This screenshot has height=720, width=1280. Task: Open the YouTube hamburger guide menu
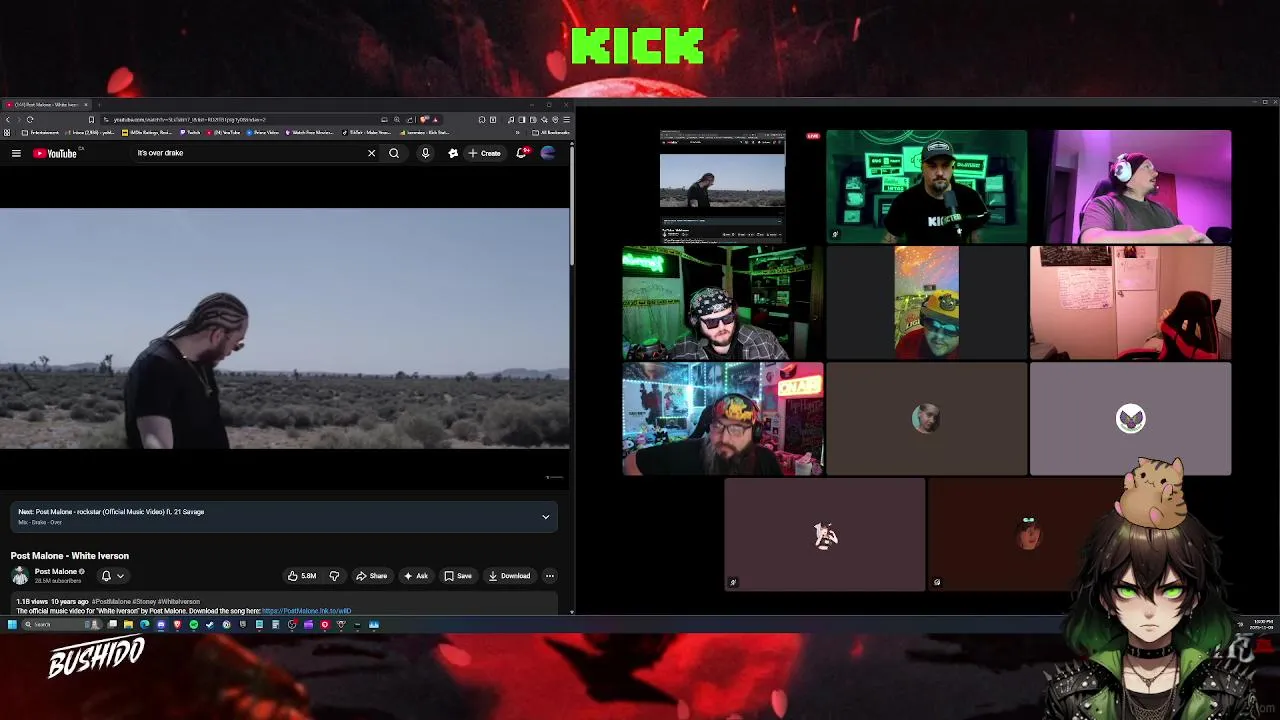click(x=16, y=153)
